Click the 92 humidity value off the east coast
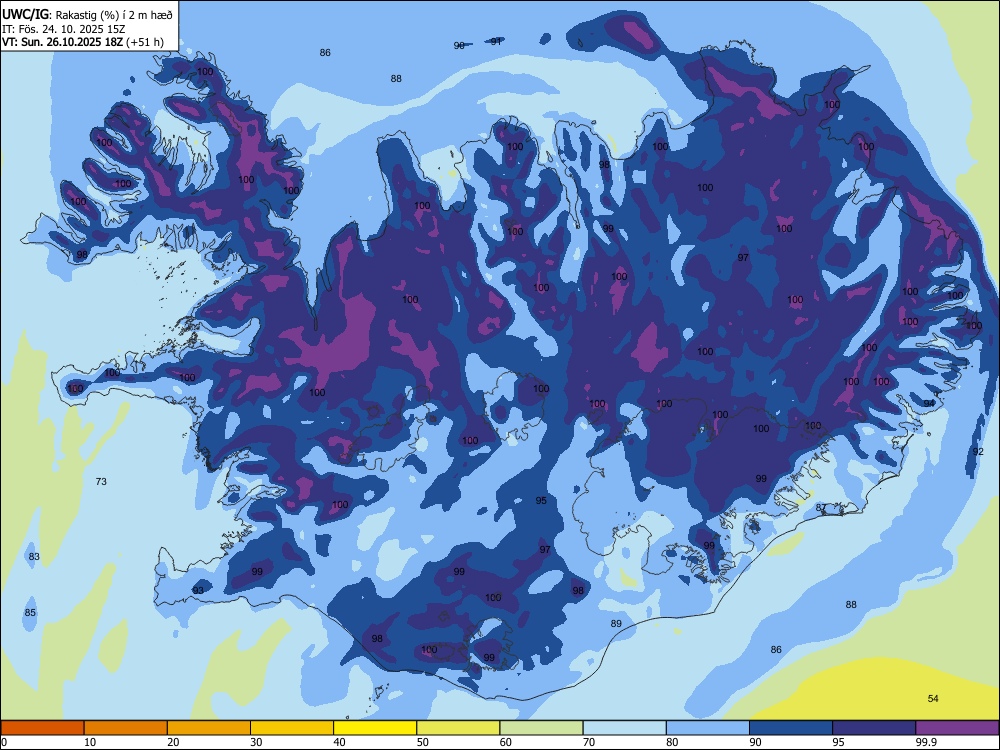1000x750 pixels. click(x=978, y=452)
